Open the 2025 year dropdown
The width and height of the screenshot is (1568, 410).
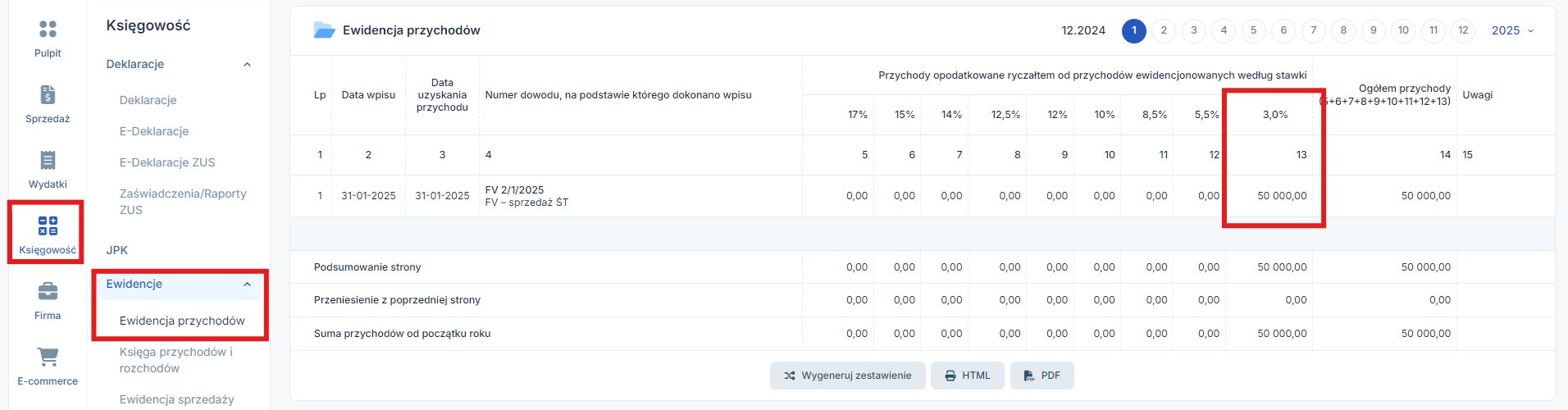click(1513, 30)
